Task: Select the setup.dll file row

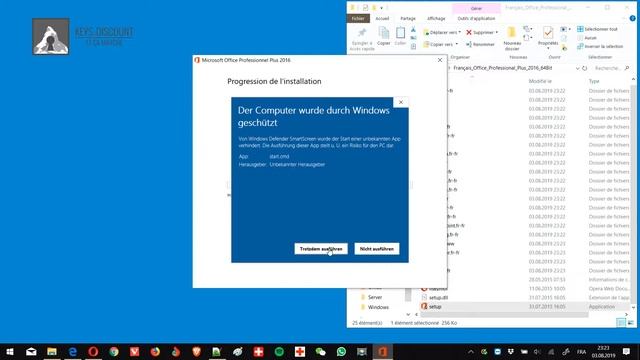Action: pos(526,297)
